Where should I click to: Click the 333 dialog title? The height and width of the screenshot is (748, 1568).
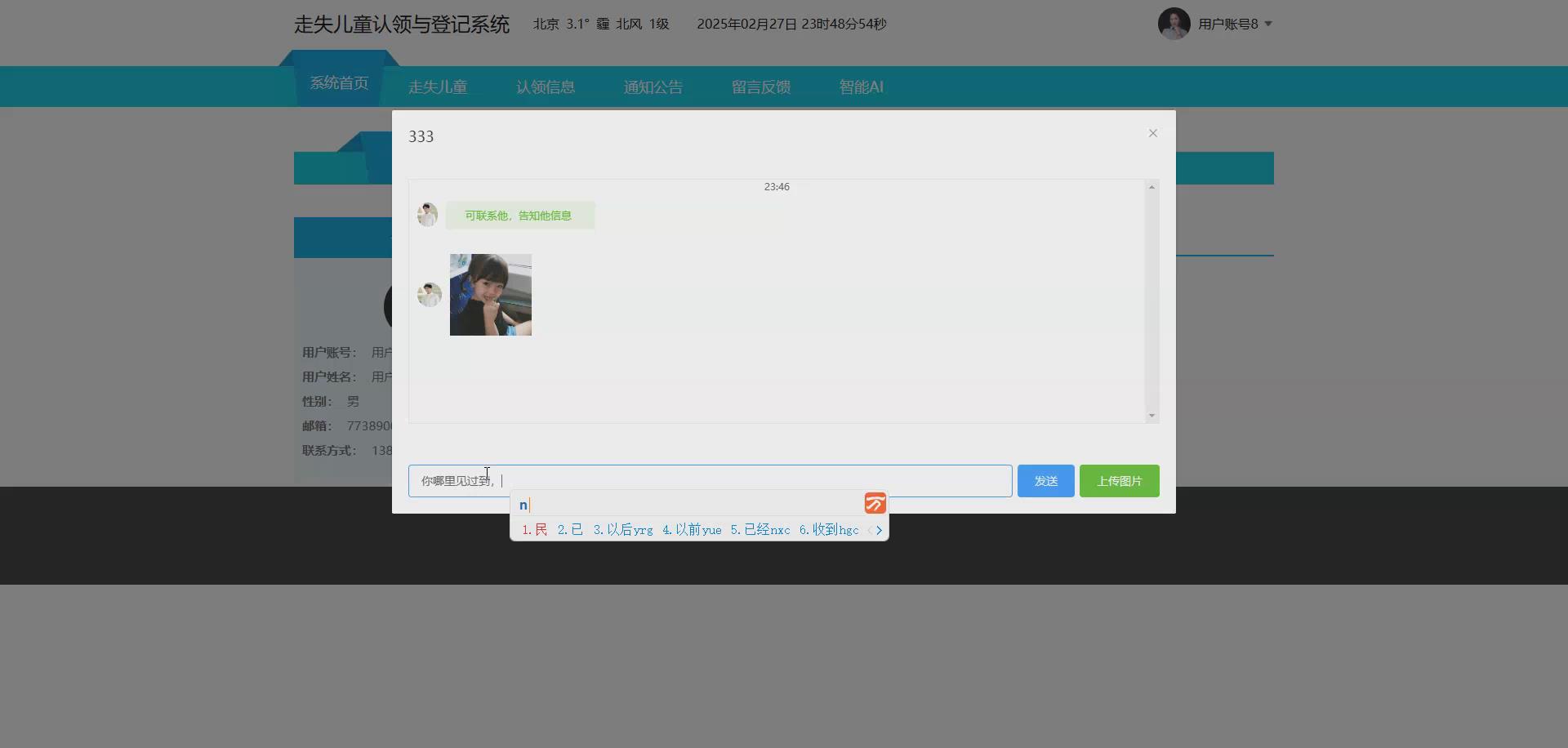coord(421,136)
